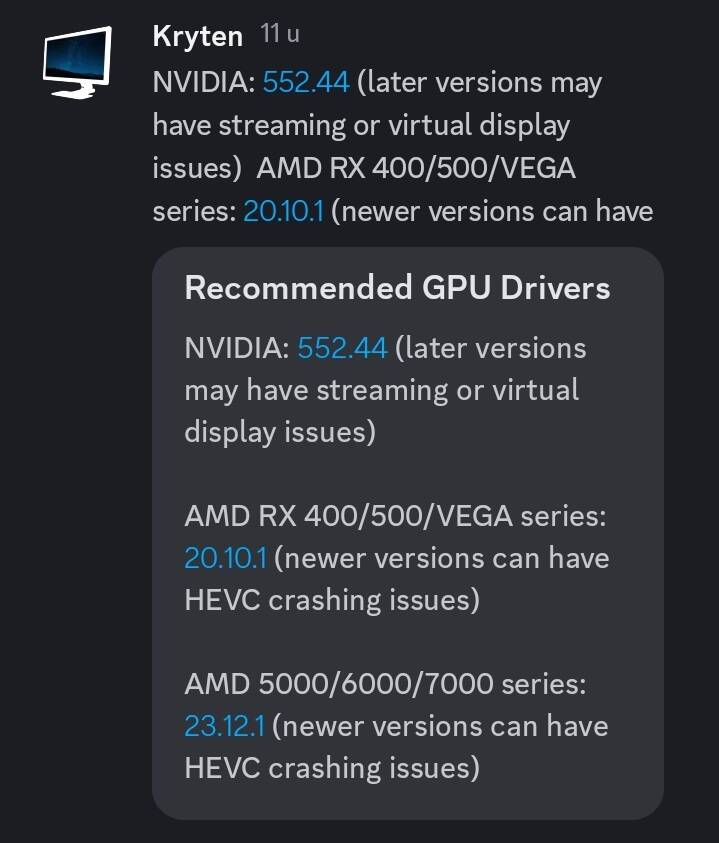The image size is (719, 843).
Task: Click "HEVC crashing issues)" under the 20.10.1 link
Action: (x=331, y=600)
